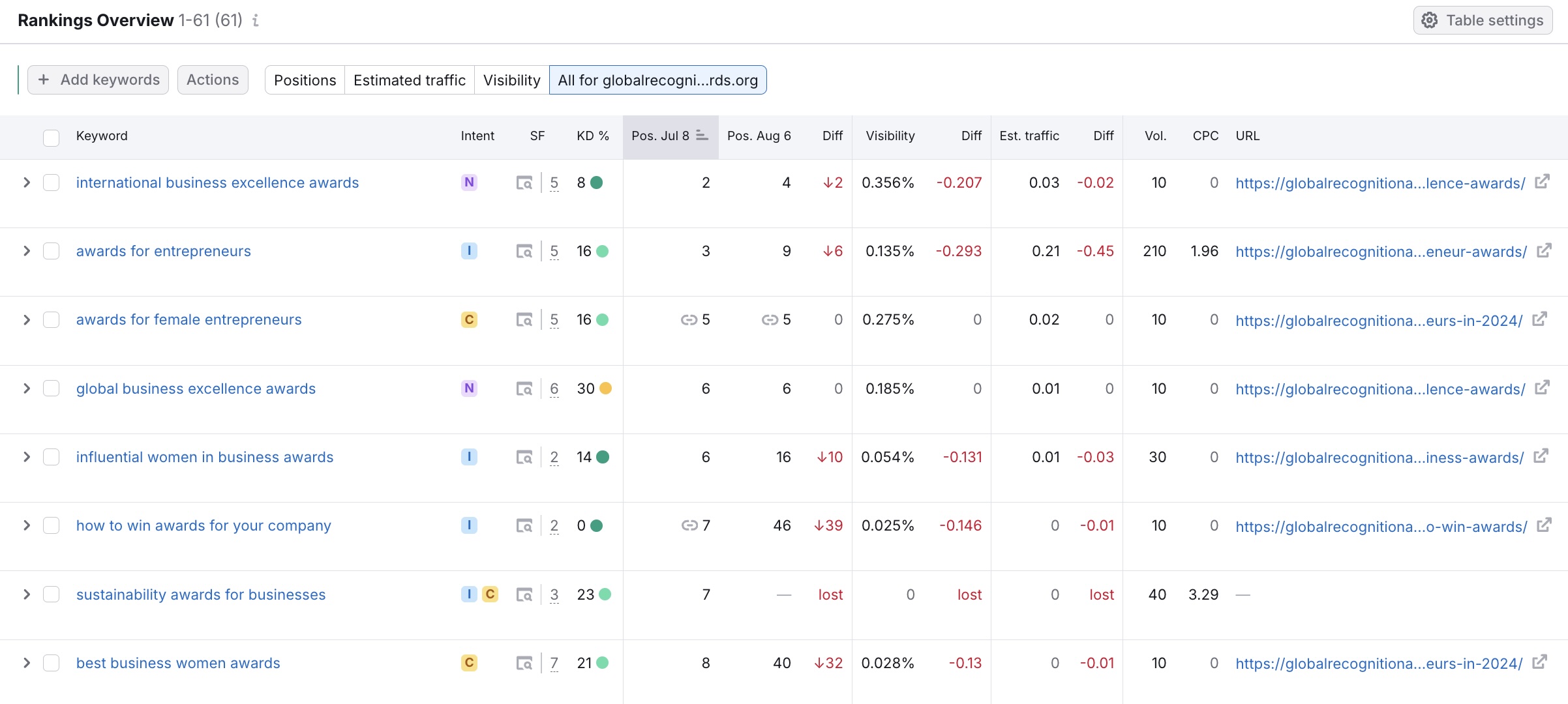Viewport: 1568px width, 704px height.
Task: Switch to the Estimated traffic tab
Action: (x=410, y=80)
